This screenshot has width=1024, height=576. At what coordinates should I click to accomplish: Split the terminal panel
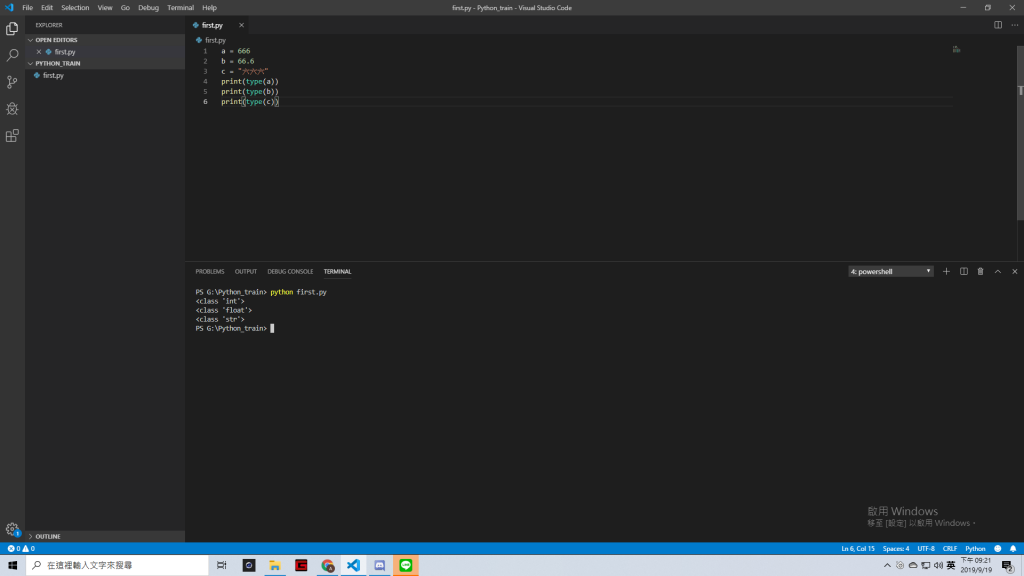point(963,272)
